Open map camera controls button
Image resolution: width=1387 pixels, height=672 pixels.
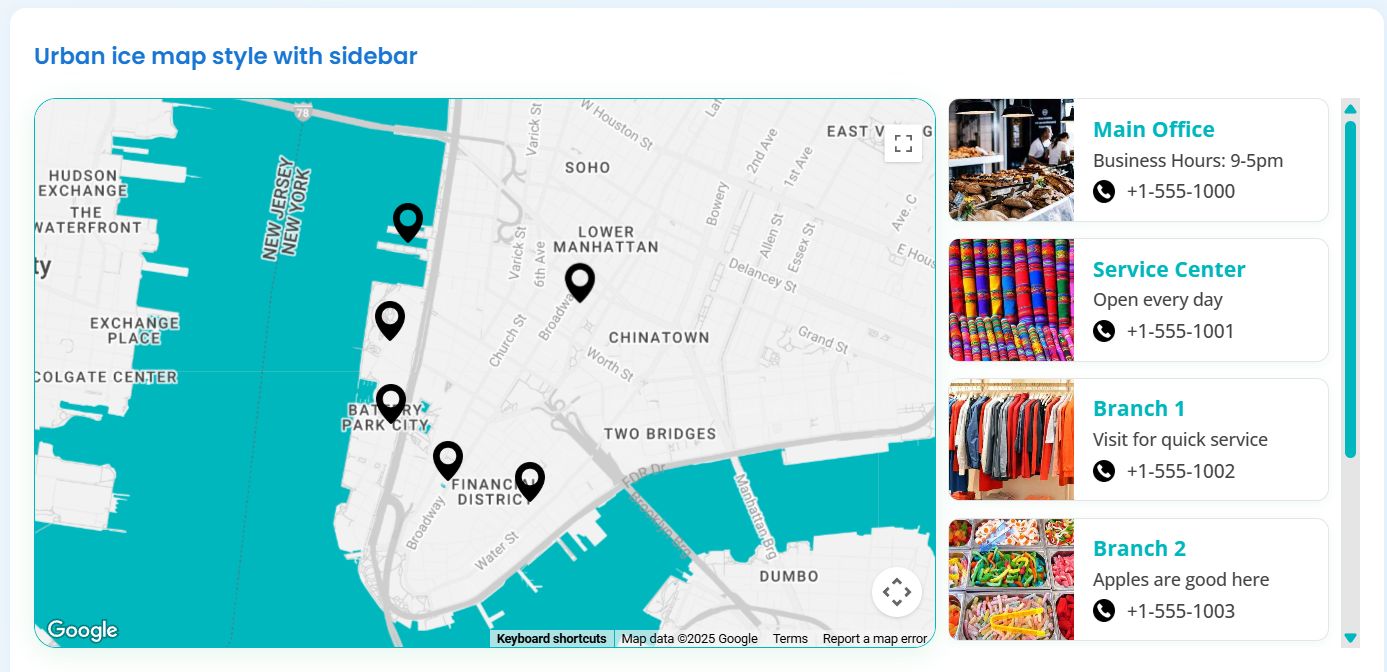click(896, 592)
